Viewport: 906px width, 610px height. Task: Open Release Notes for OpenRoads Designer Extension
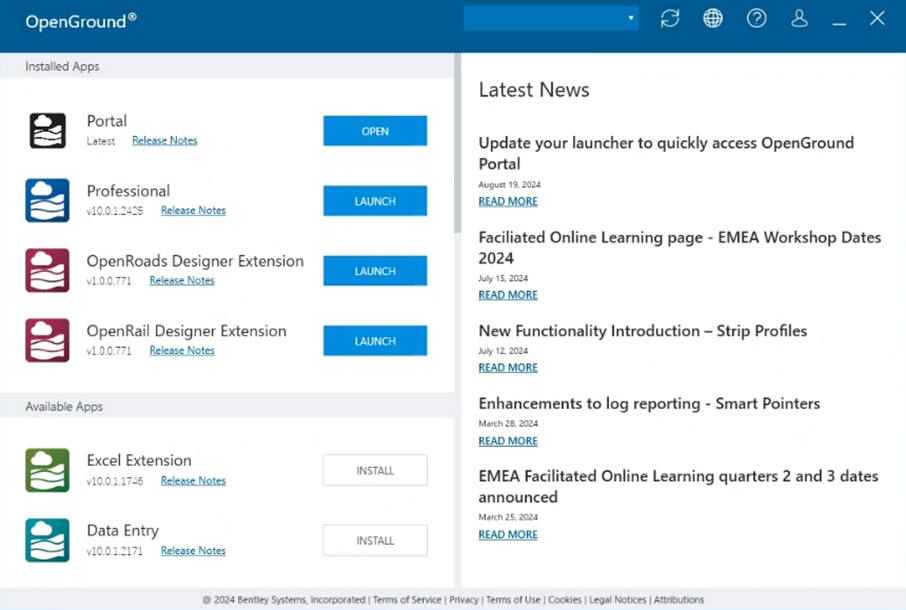point(182,280)
